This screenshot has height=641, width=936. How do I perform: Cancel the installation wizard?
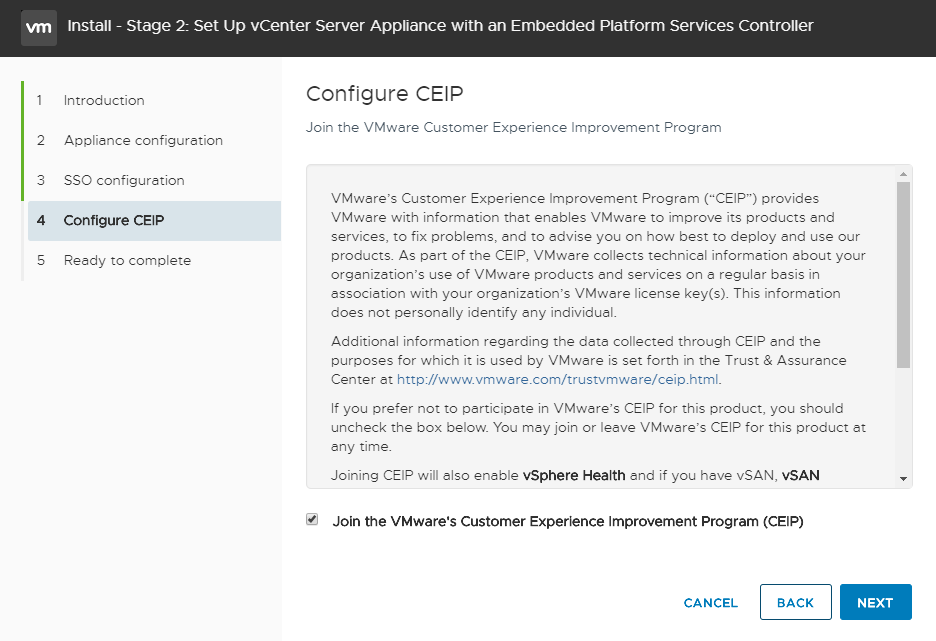tap(710, 603)
